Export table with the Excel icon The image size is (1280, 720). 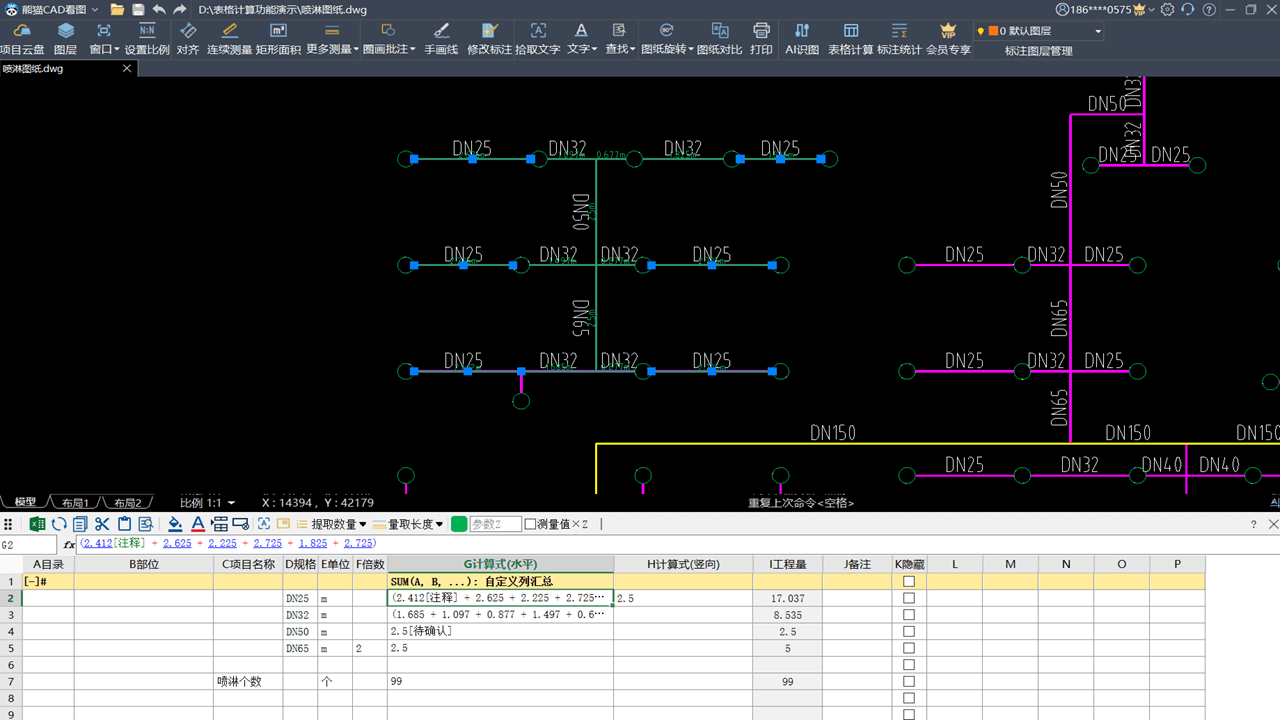(37, 524)
